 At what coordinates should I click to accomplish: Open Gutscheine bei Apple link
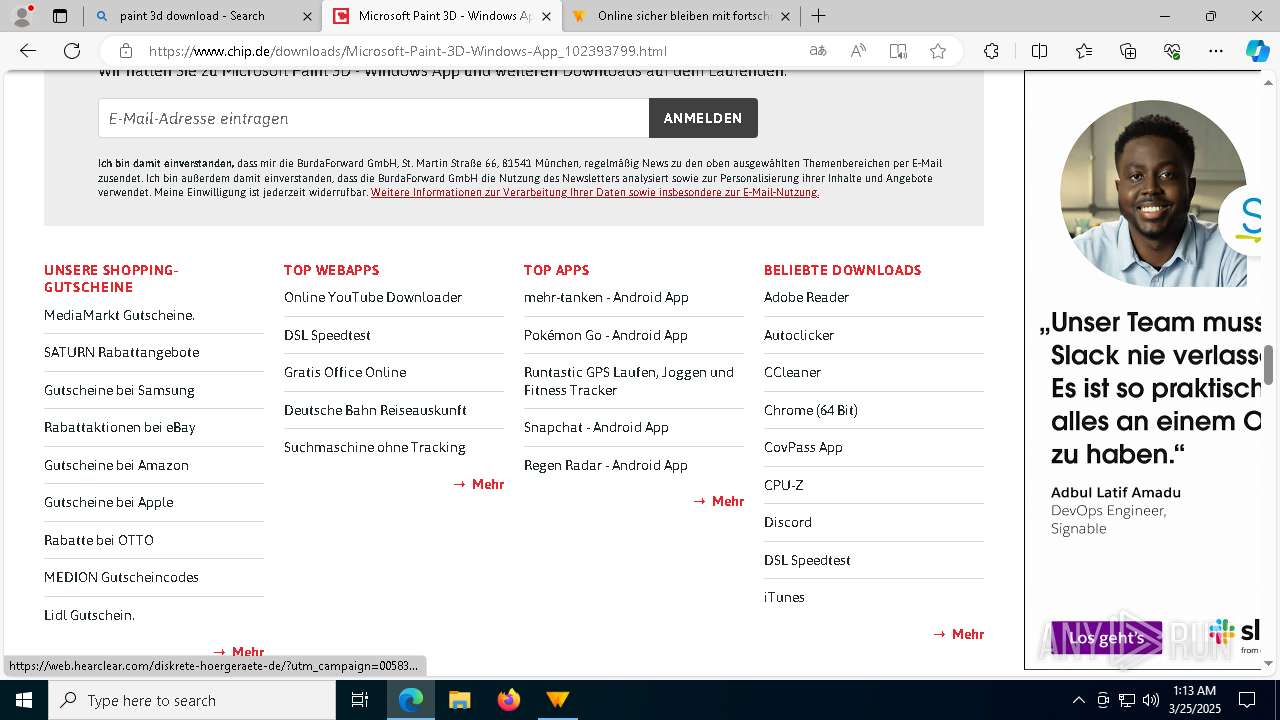click(x=108, y=502)
